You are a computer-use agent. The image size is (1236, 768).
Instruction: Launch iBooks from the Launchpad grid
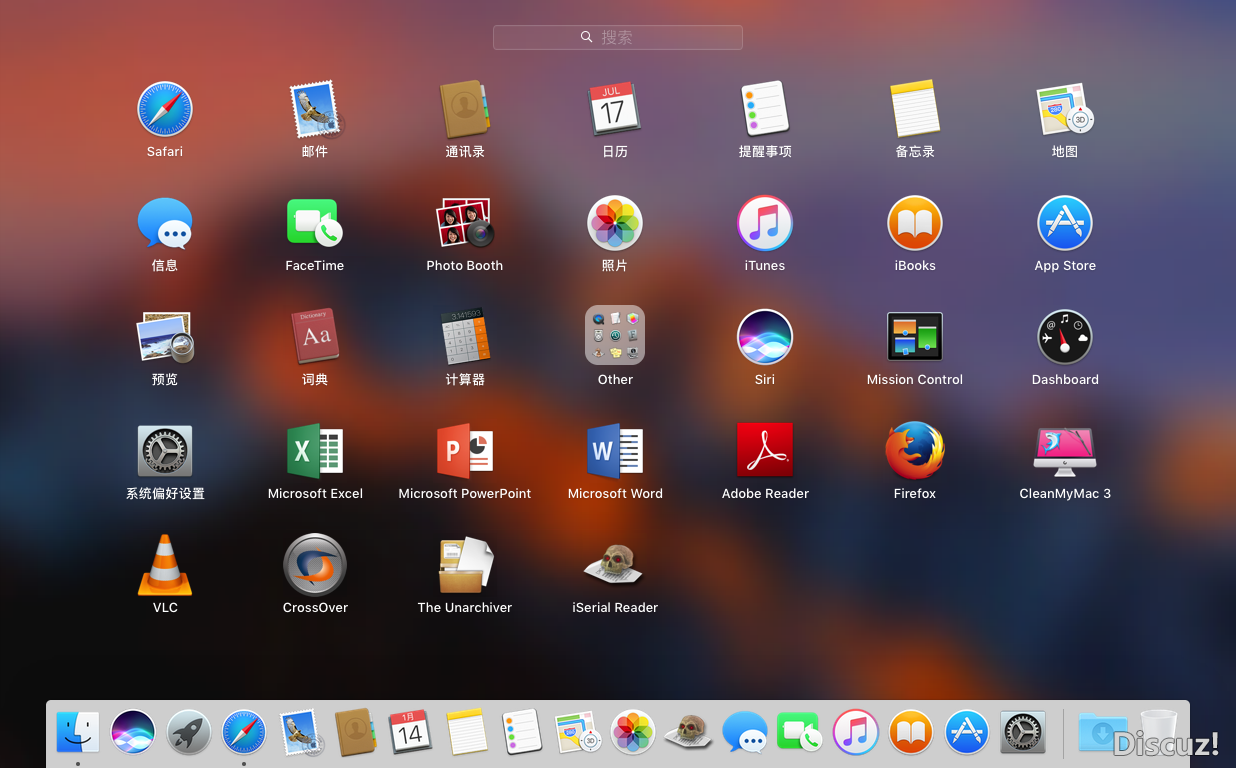[x=915, y=223]
